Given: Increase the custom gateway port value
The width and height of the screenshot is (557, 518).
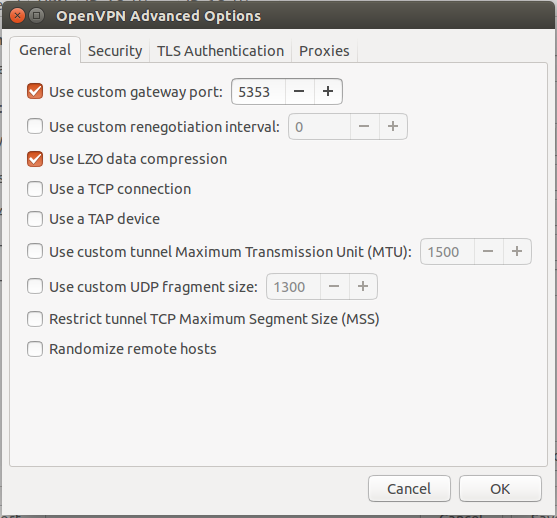Looking at the screenshot, I should (x=328, y=92).
